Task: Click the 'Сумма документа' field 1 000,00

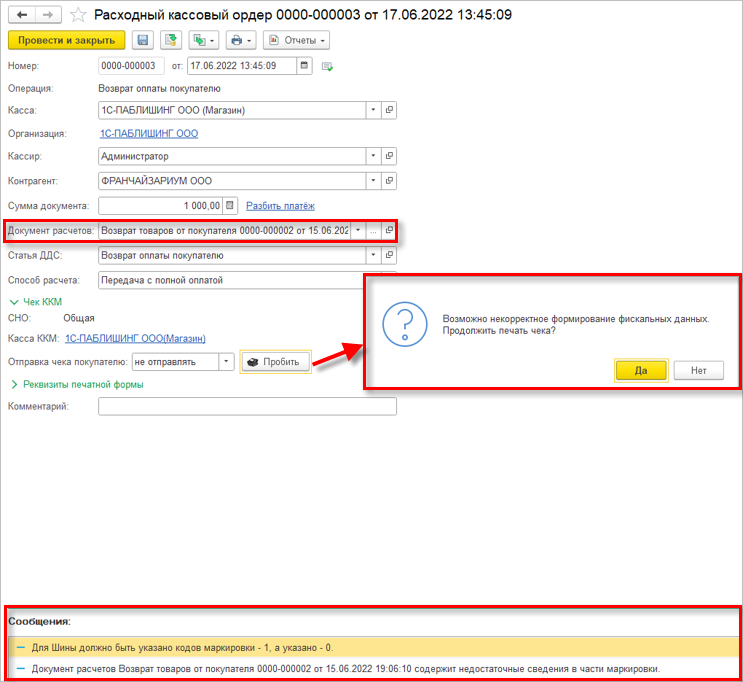Action: coord(160,206)
